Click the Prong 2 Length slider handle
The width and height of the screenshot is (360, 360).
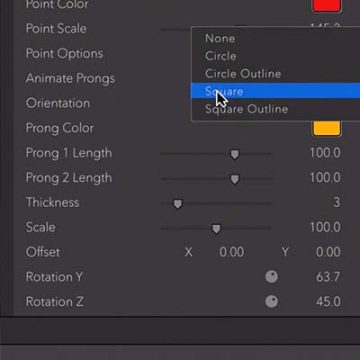pos(235,179)
